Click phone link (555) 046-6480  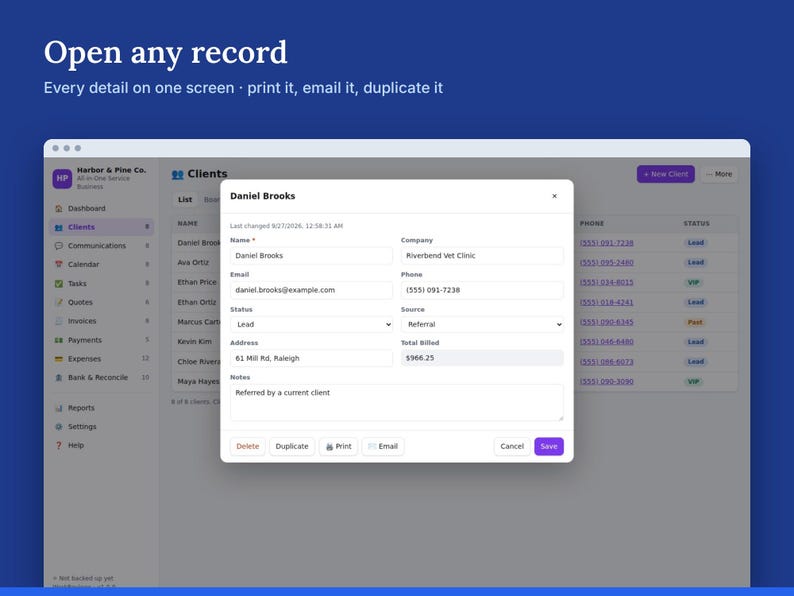[x=607, y=342]
